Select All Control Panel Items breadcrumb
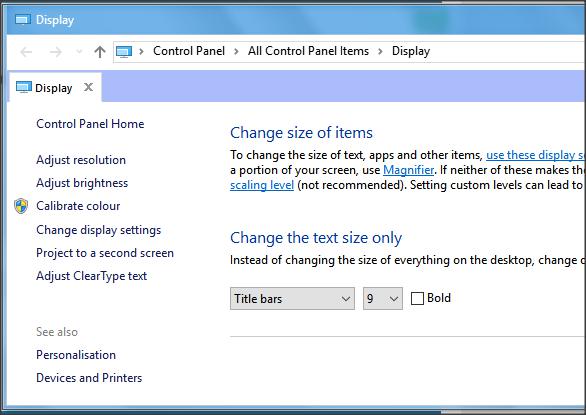 pyautogui.click(x=308, y=51)
